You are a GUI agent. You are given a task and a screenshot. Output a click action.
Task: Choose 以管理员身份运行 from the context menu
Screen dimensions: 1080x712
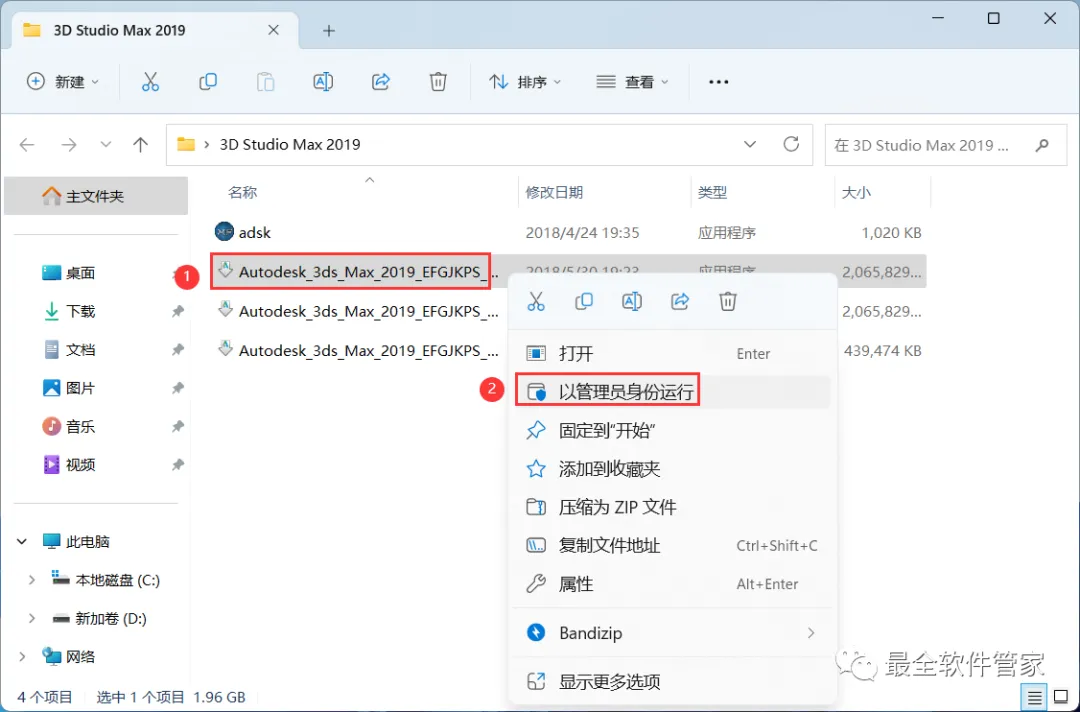click(x=672, y=392)
